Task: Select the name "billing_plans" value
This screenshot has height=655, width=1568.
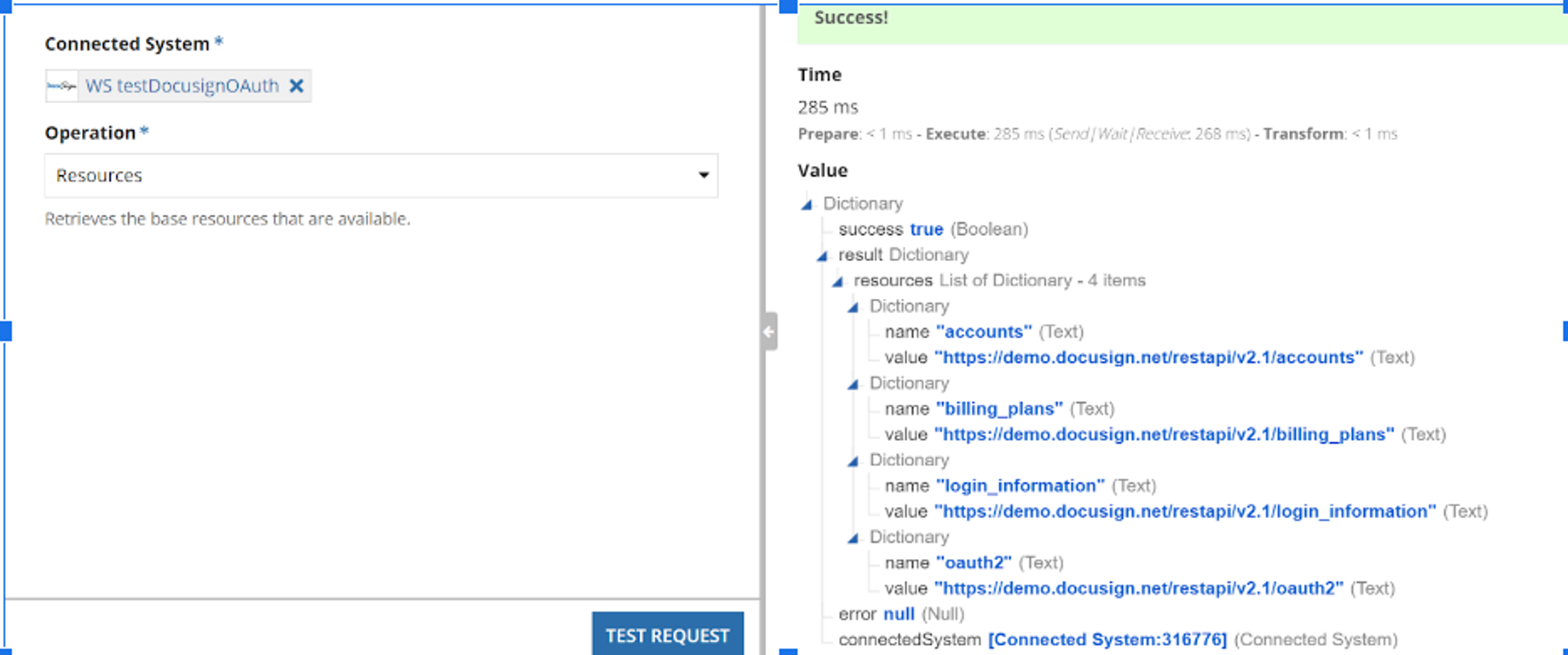Action: [1000, 408]
